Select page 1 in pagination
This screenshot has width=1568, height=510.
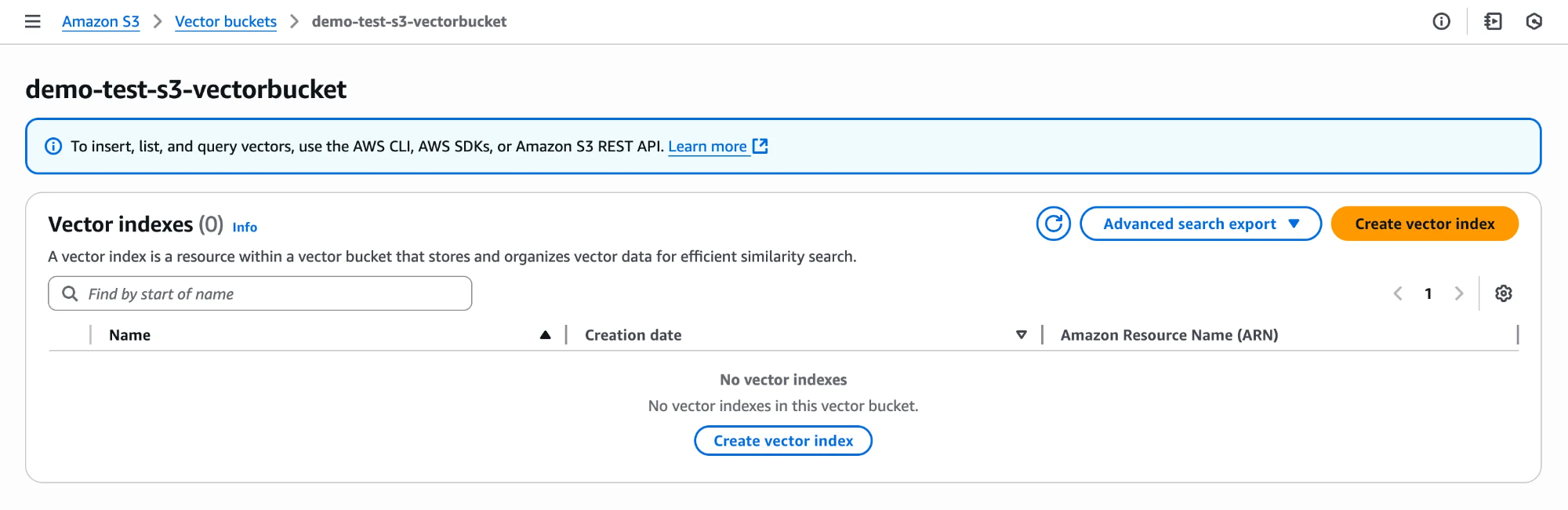click(1428, 293)
